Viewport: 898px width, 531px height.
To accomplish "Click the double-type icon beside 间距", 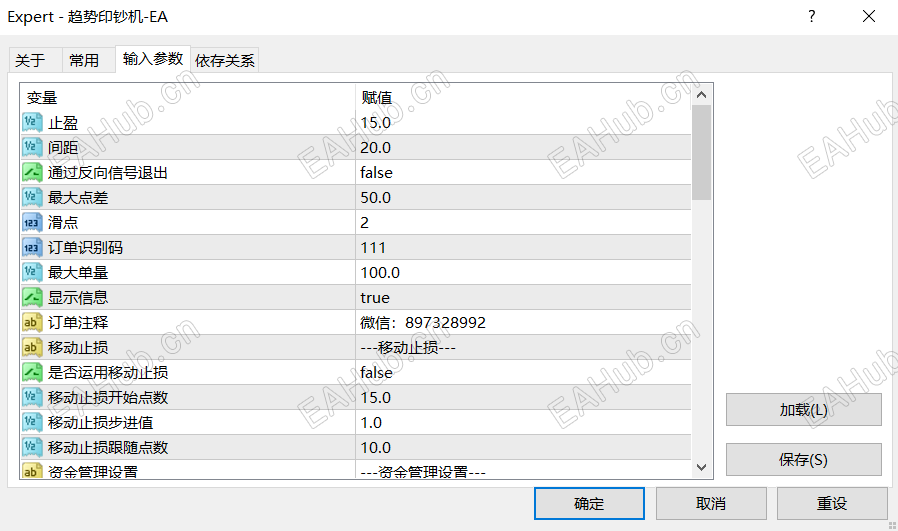I will click(32, 147).
